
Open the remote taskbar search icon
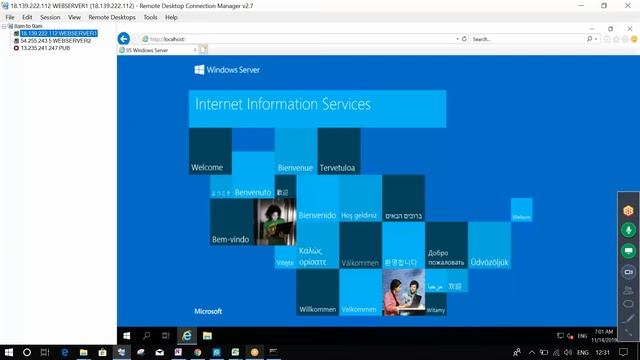[146, 336]
